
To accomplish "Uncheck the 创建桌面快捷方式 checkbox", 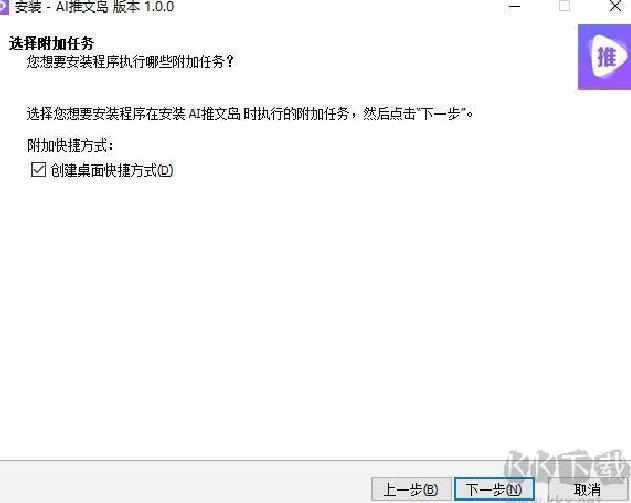I will click(x=38, y=170).
